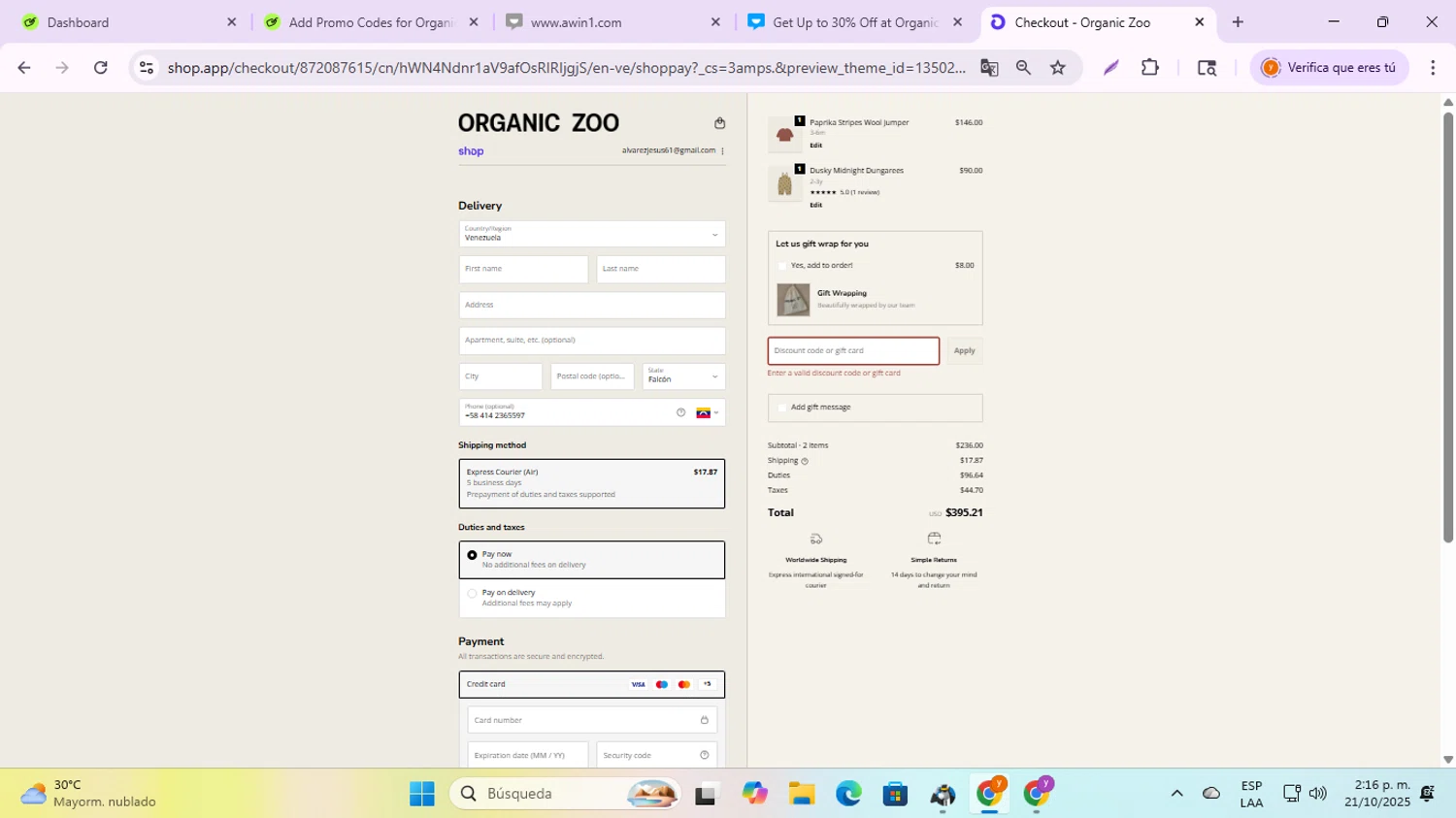Select the Pay now radio option
The image size is (1456, 818).
[472, 555]
